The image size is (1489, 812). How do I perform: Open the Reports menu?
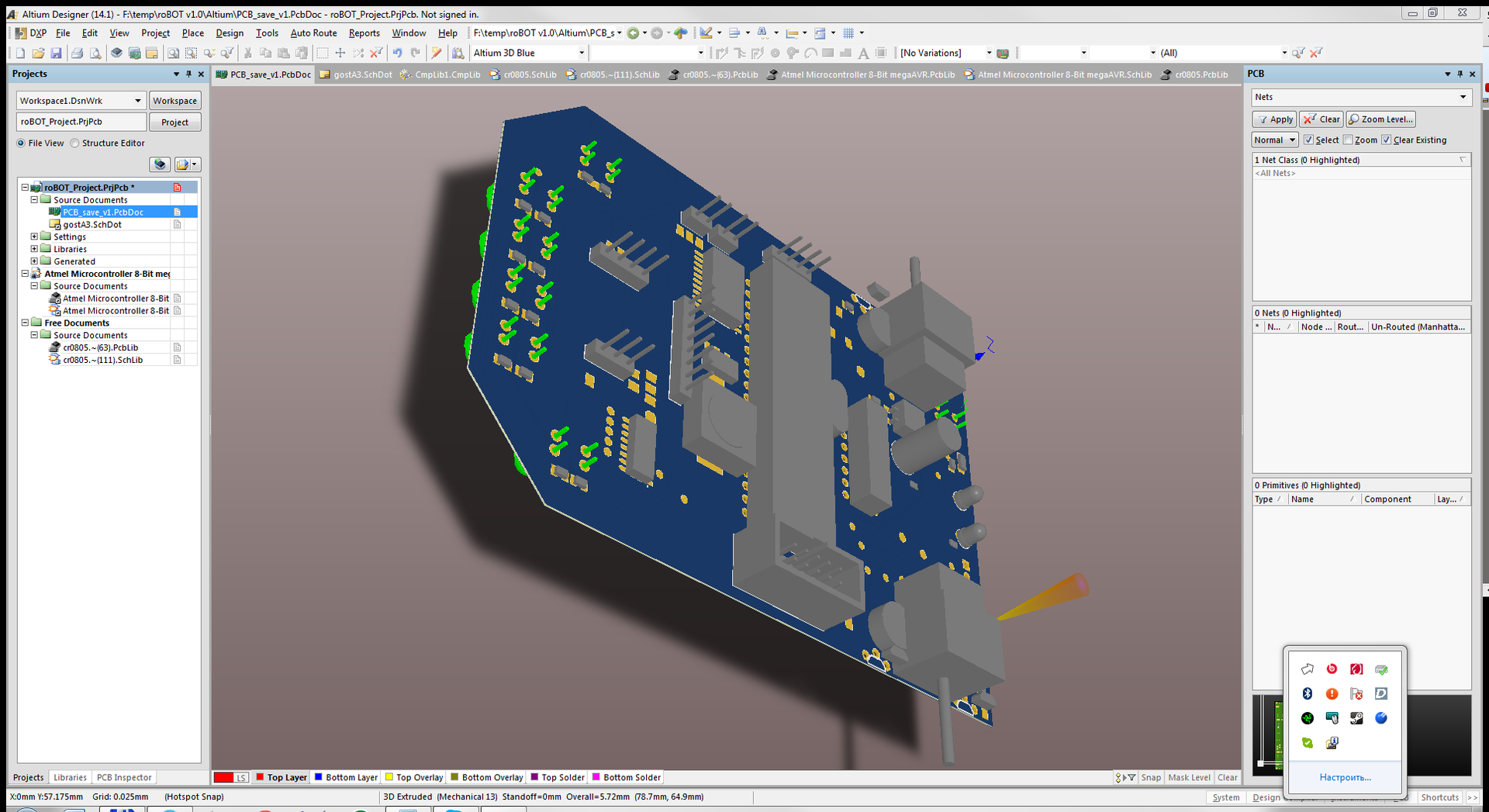[x=364, y=33]
